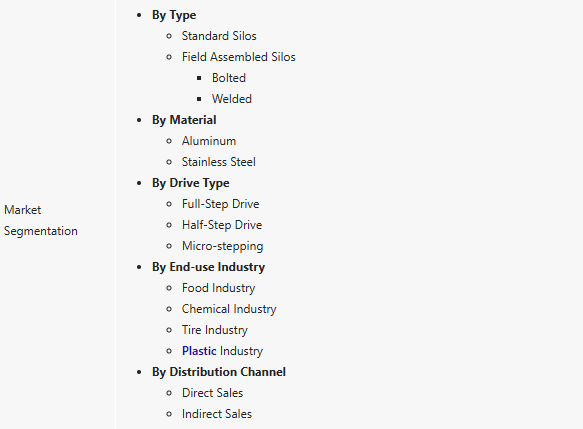Select Tire Industry list item
This screenshot has width=583, height=429.
point(215,330)
